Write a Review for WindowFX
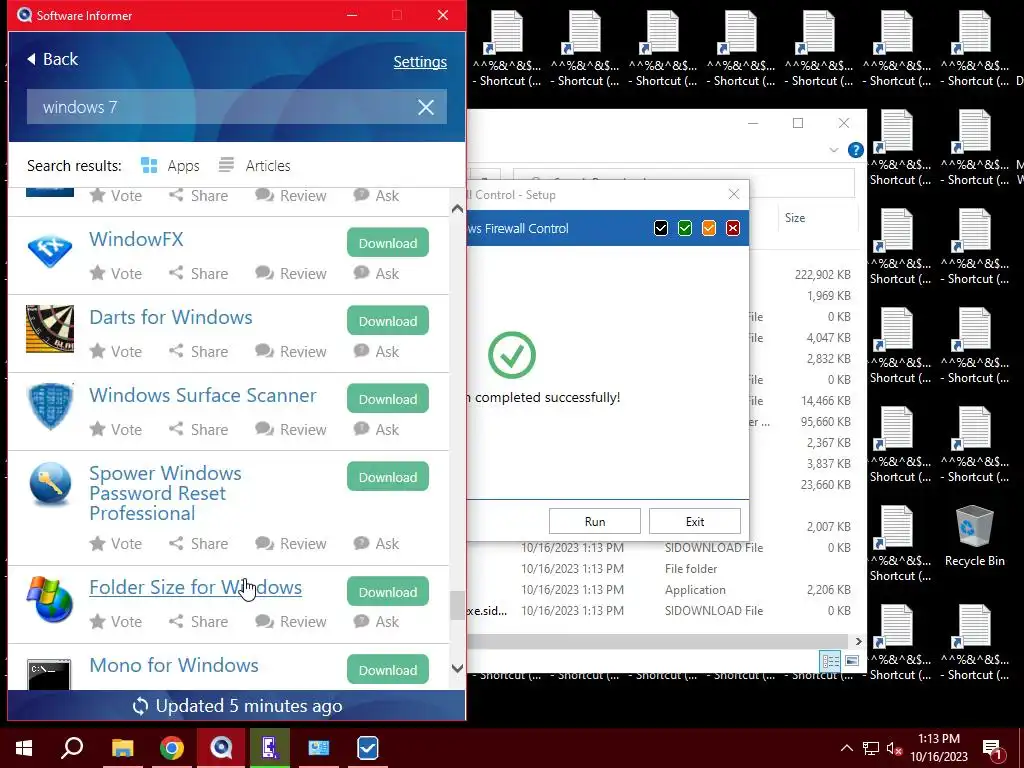 (x=291, y=274)
